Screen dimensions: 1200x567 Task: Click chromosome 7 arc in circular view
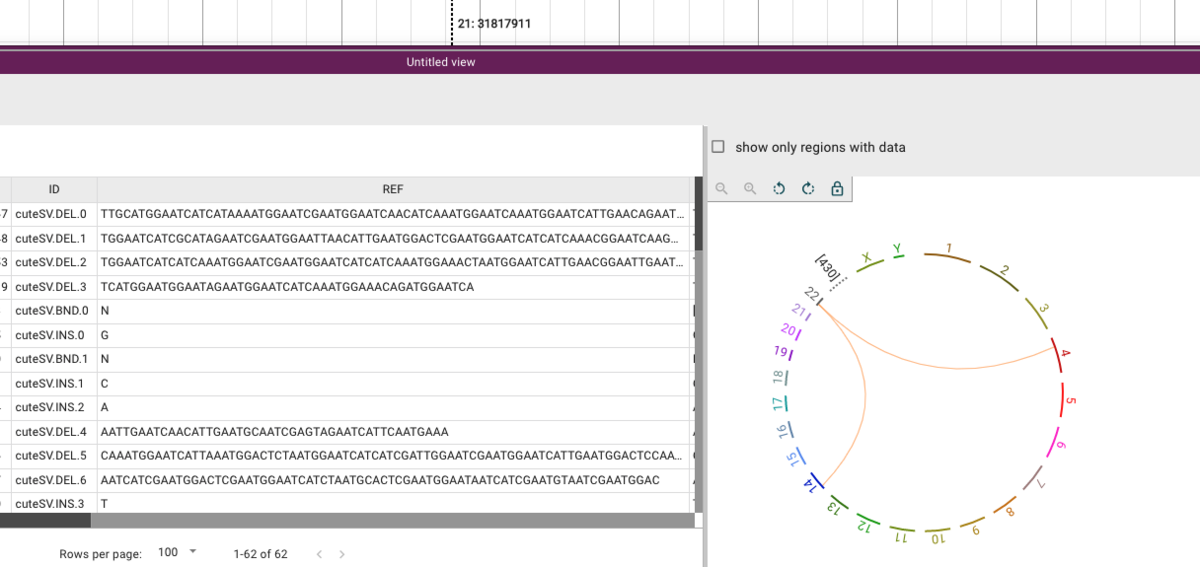tap(1033, 478)
